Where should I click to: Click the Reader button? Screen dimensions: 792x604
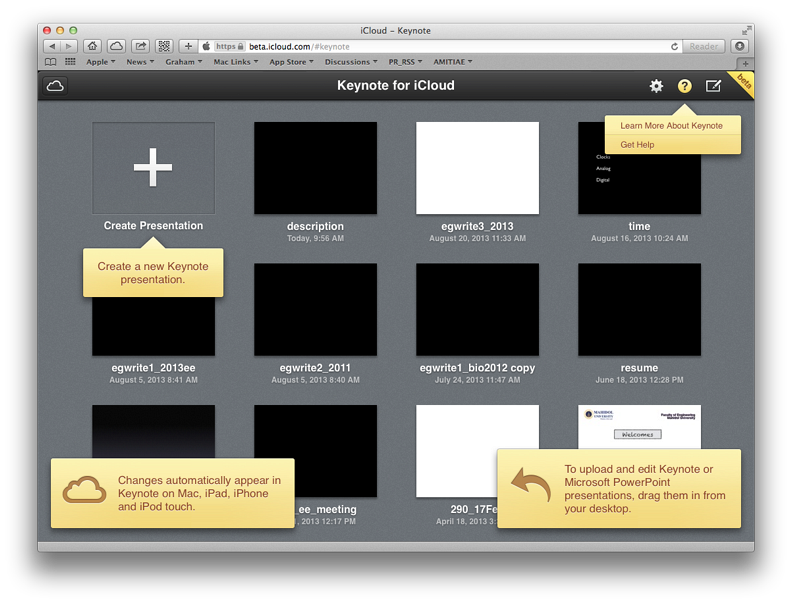pyautogui.click(x=704, y=46)
